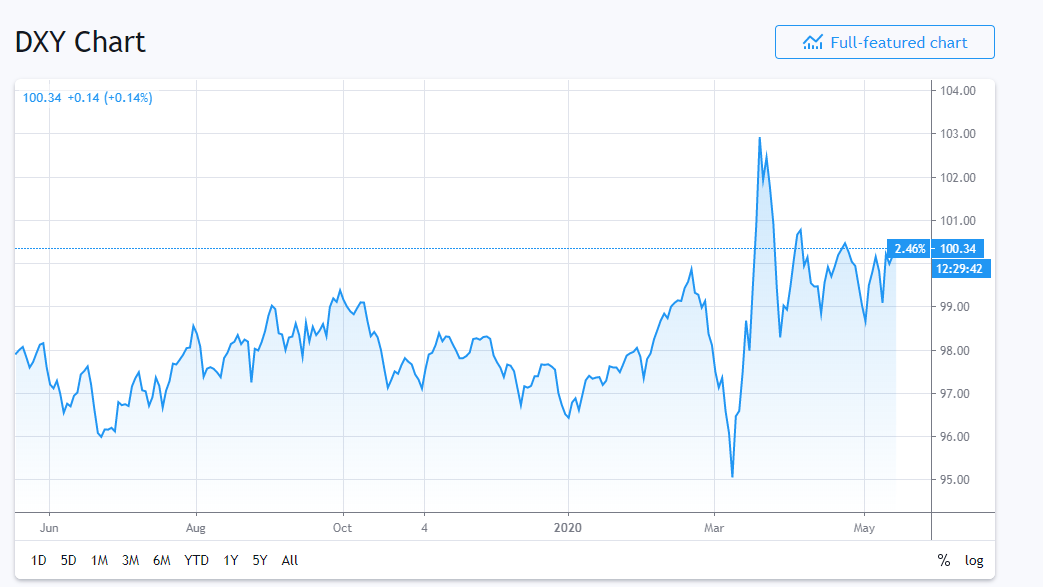
Task: Toggle log scale mode
Action: click(974, 560)
